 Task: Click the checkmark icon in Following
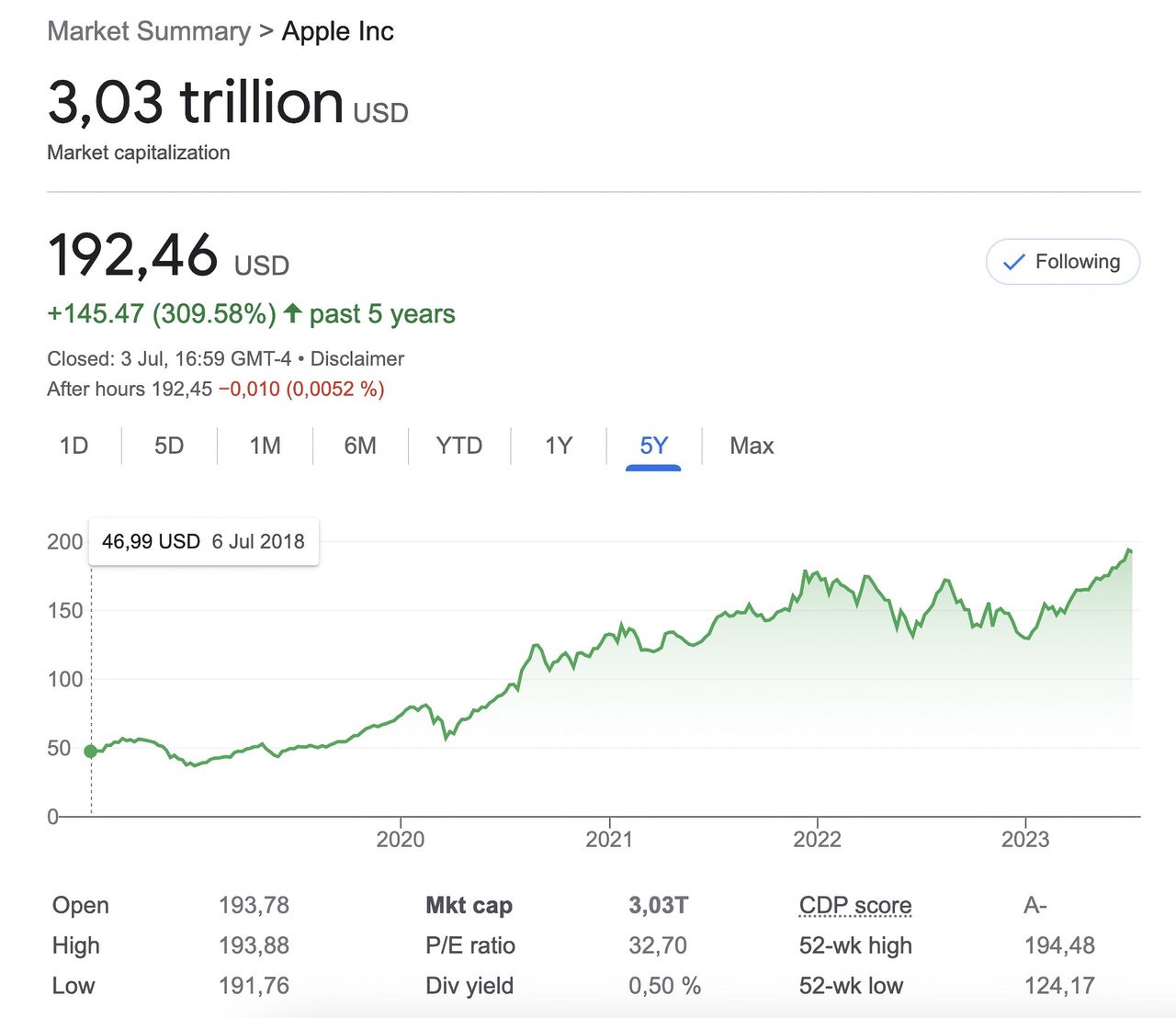(1013, 263)
